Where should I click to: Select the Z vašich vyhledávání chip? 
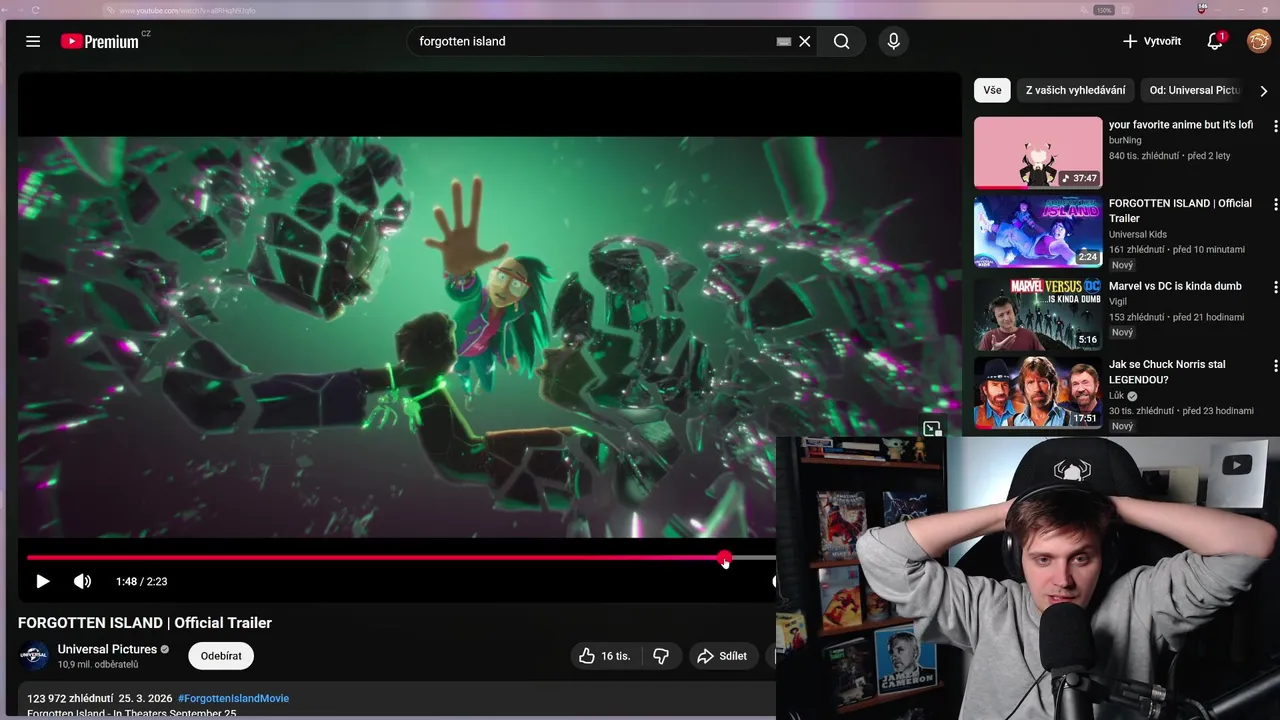pyautogui.click(x=1075, y=90)
